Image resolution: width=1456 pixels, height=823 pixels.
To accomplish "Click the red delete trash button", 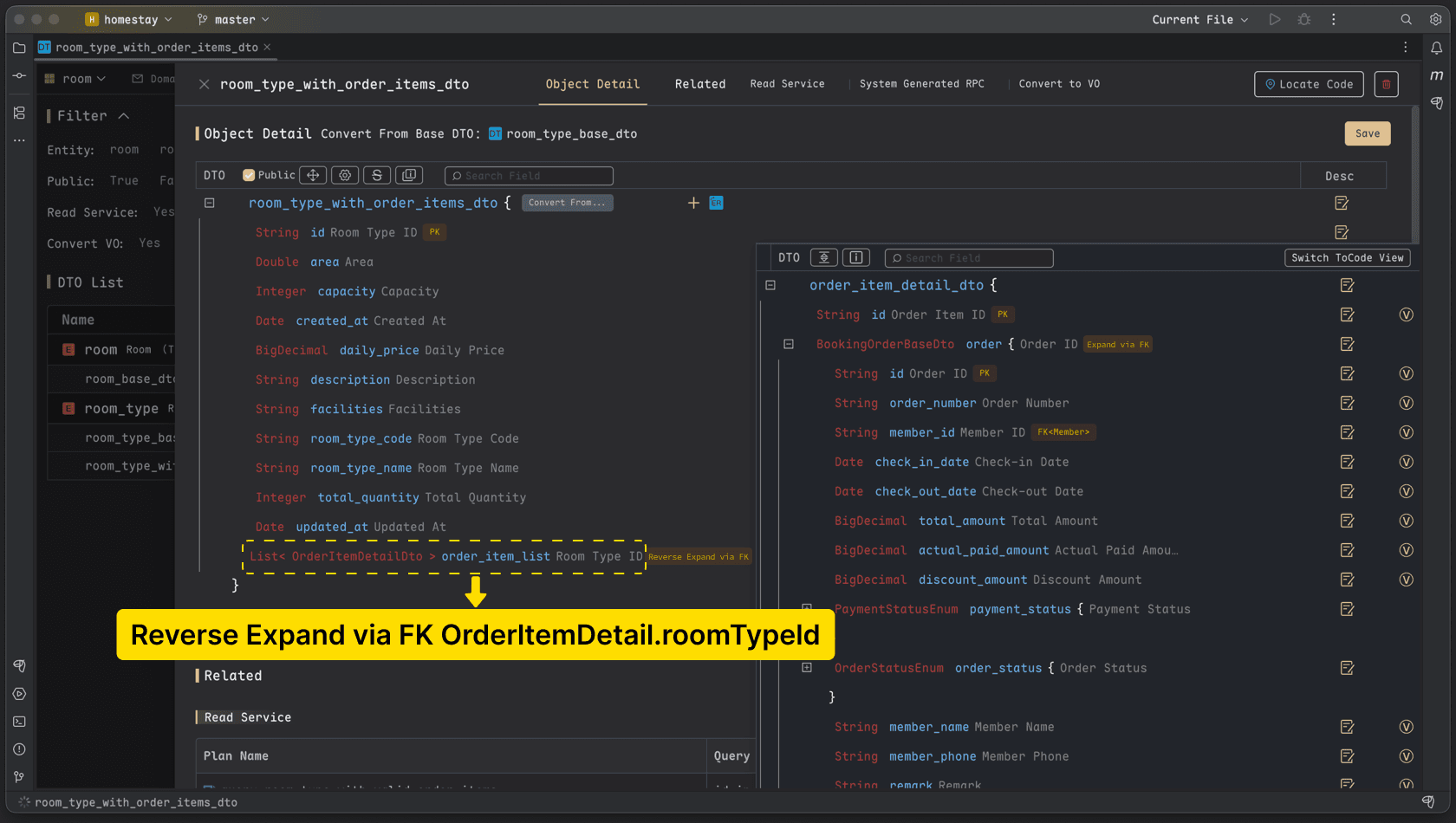I will tap(1386, 84).
